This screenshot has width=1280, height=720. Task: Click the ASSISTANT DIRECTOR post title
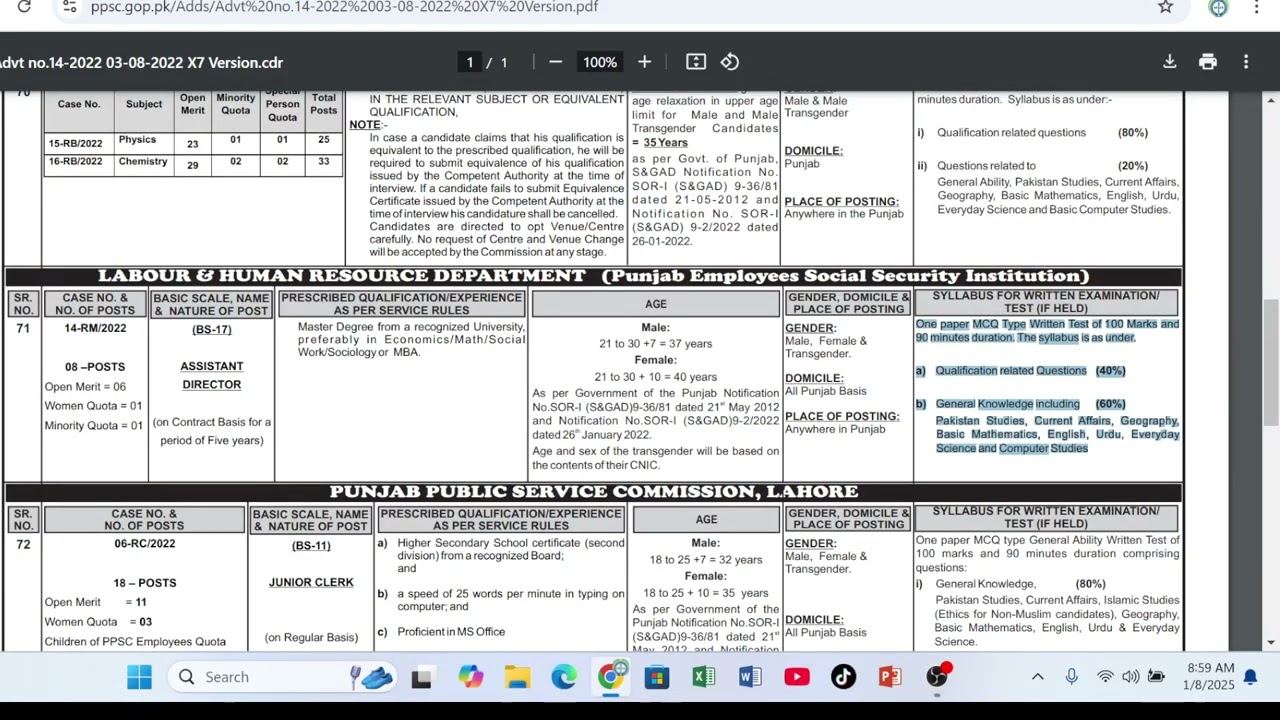tap(212, 375)
